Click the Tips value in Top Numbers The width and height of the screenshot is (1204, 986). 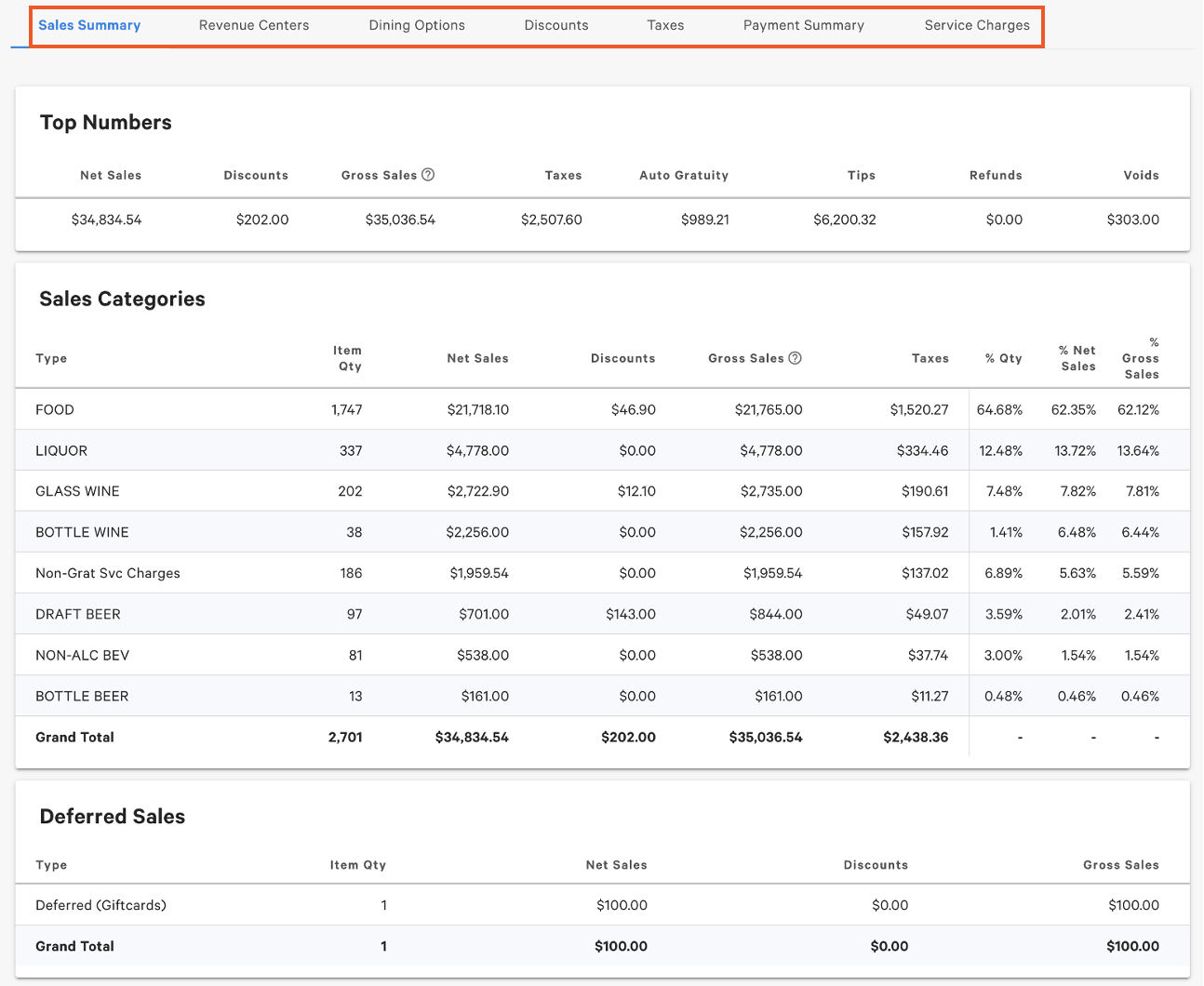(x=844, y=220)
